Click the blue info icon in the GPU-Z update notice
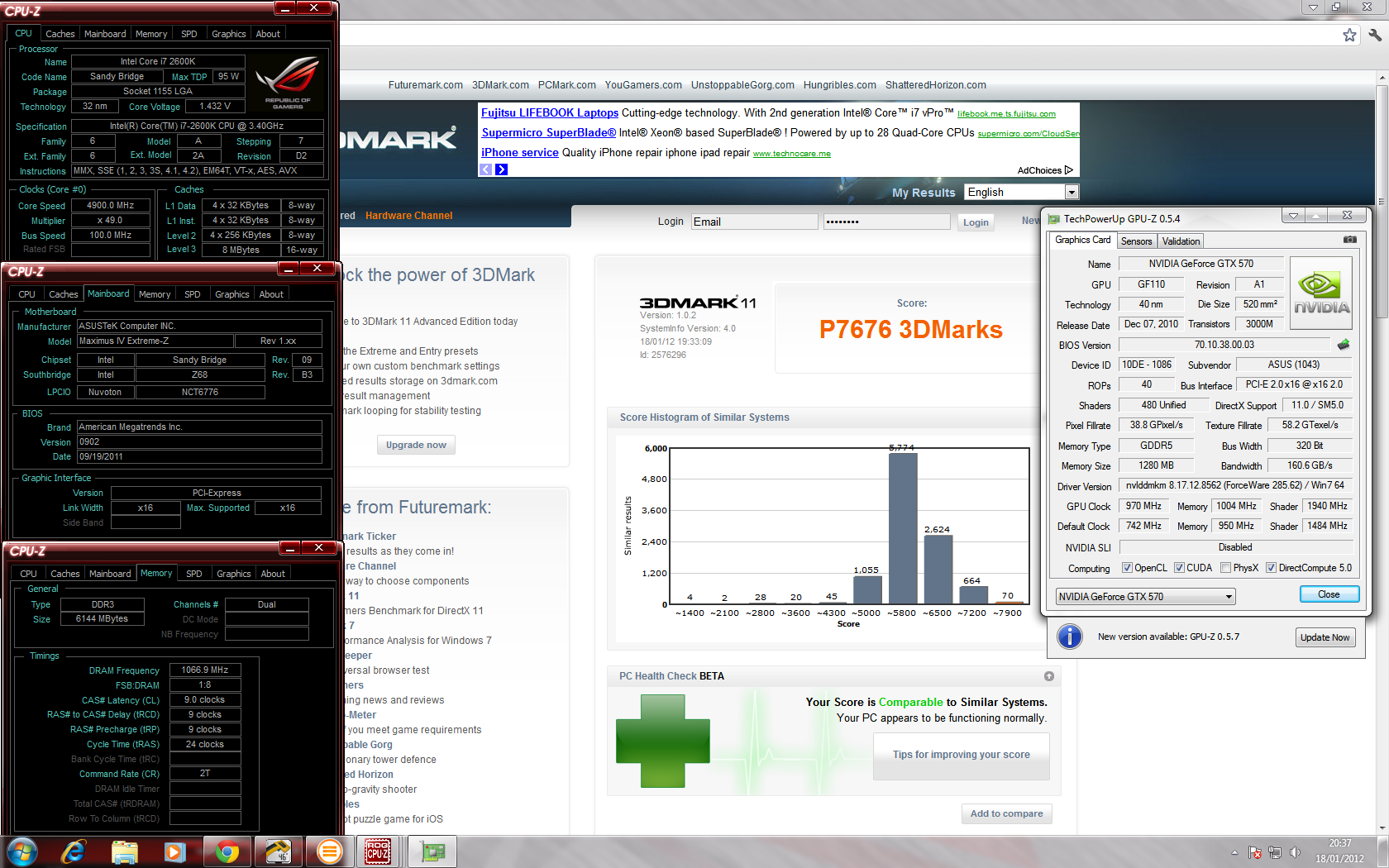 point(1070,637)
